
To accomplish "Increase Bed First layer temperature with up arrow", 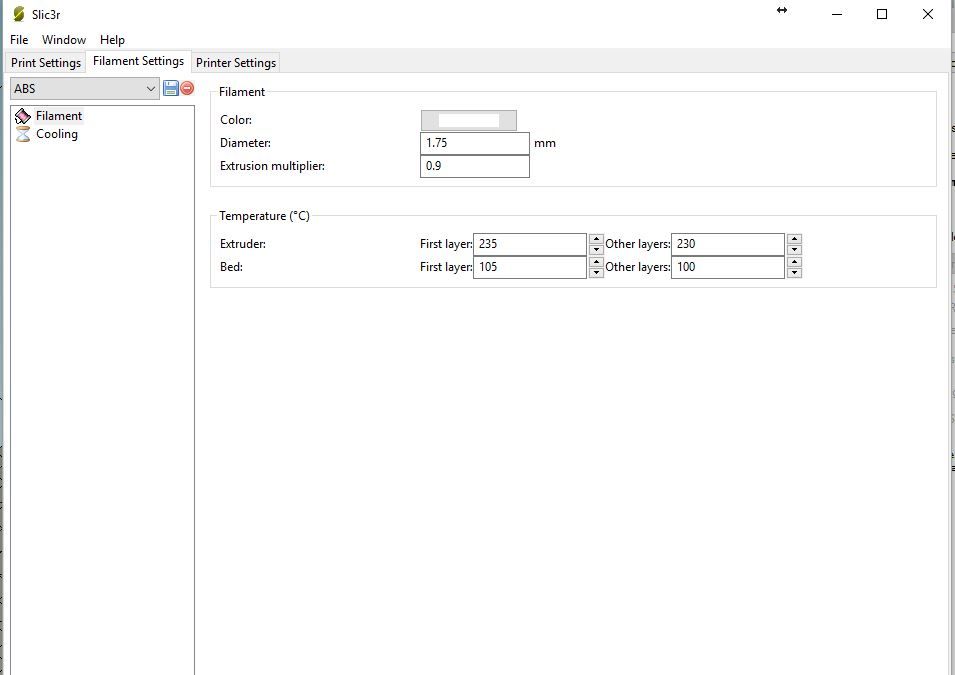I will pos(596,262).
